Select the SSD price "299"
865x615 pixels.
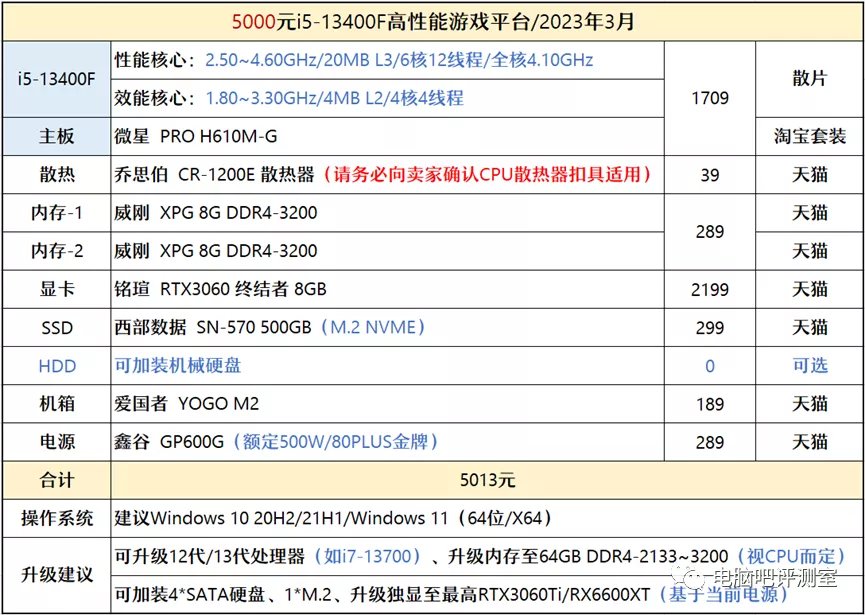click(709, 328)
